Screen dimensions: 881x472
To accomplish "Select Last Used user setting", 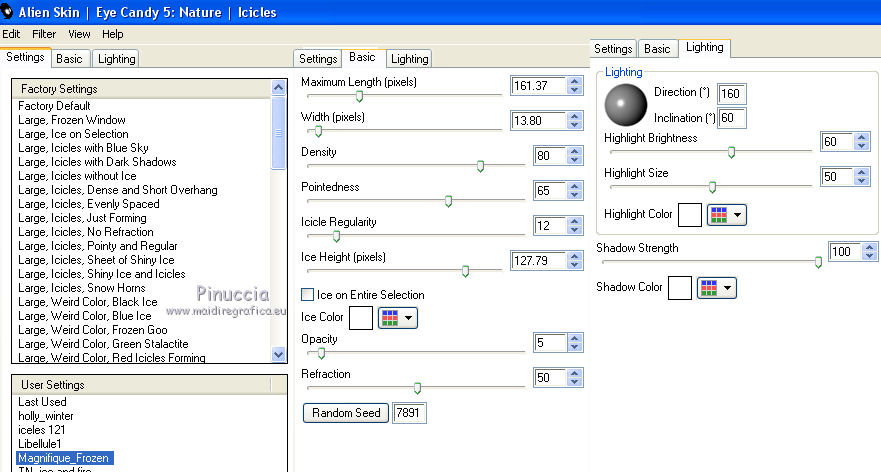I will 42,402.
